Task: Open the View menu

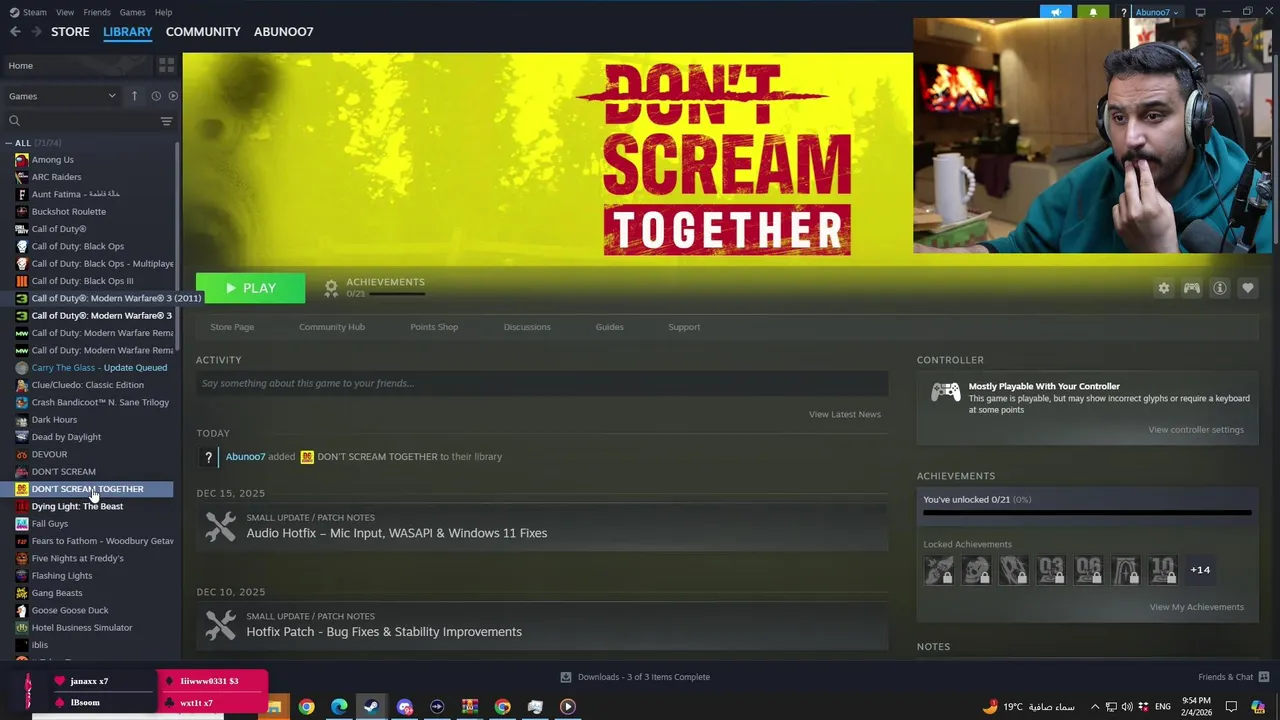Action: click(65, 12)
